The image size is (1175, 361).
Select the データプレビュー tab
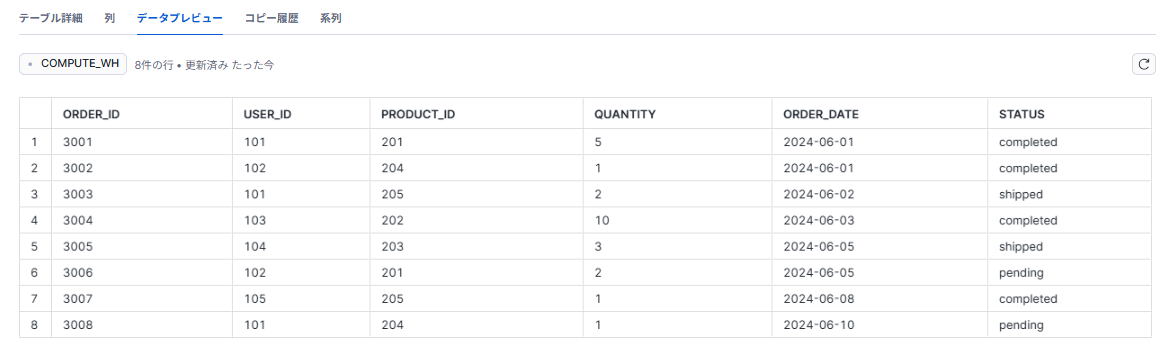(x=180, y=18)
